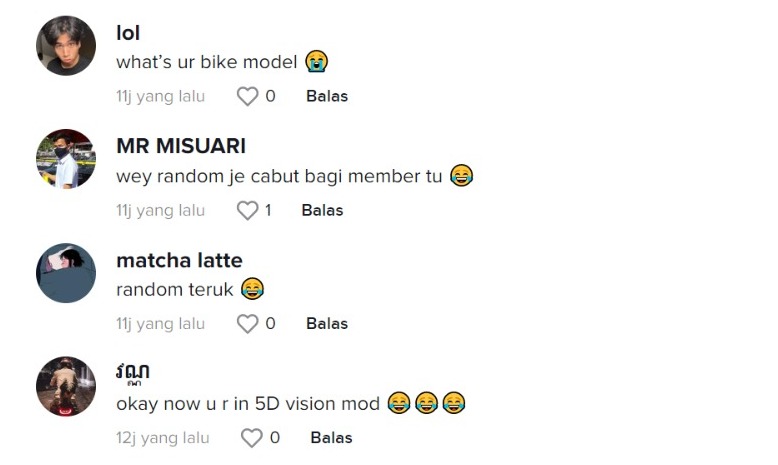Open the "MR MISUARI" username link
This screenshot has height=465, width=778.
181,146
